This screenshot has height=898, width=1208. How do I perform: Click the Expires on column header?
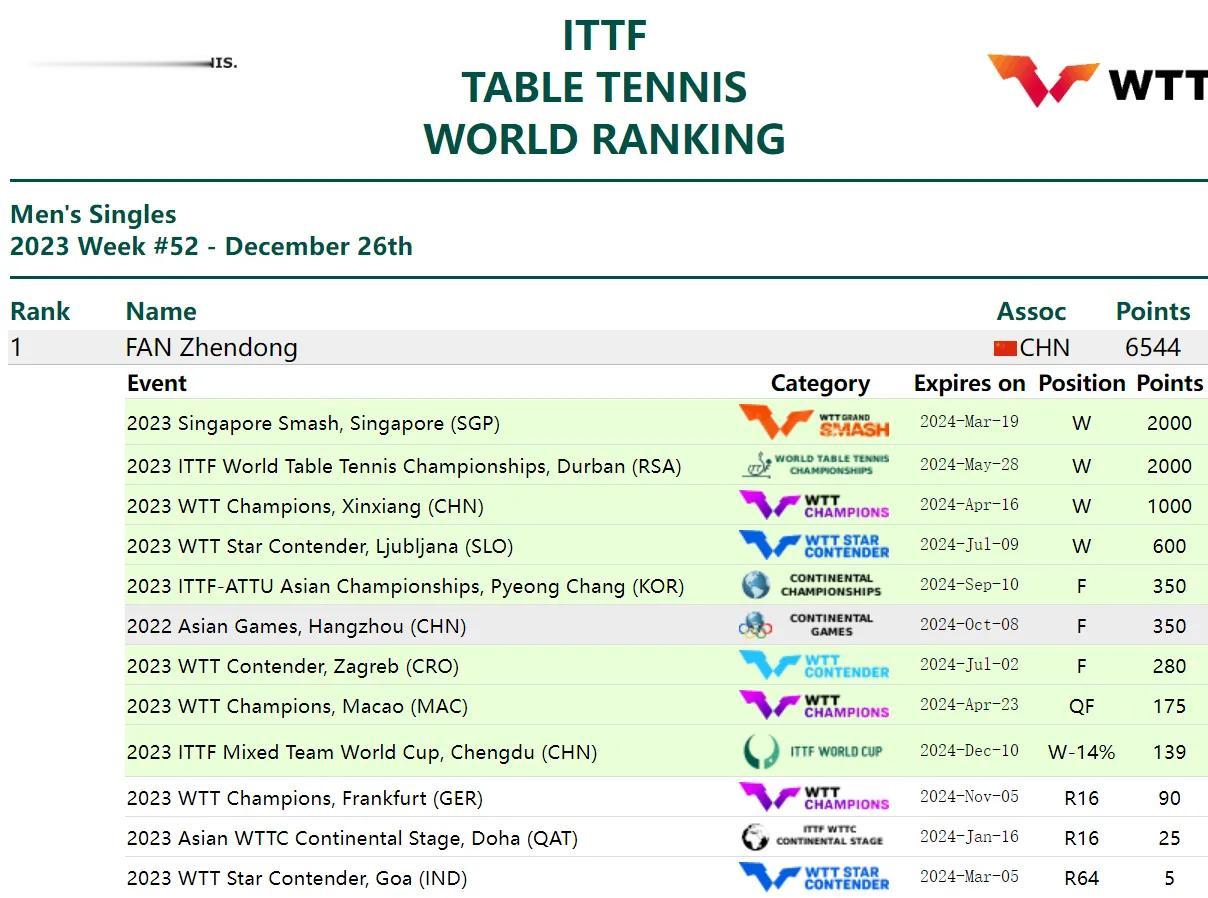pyautogui.click(x=969, y=383)
